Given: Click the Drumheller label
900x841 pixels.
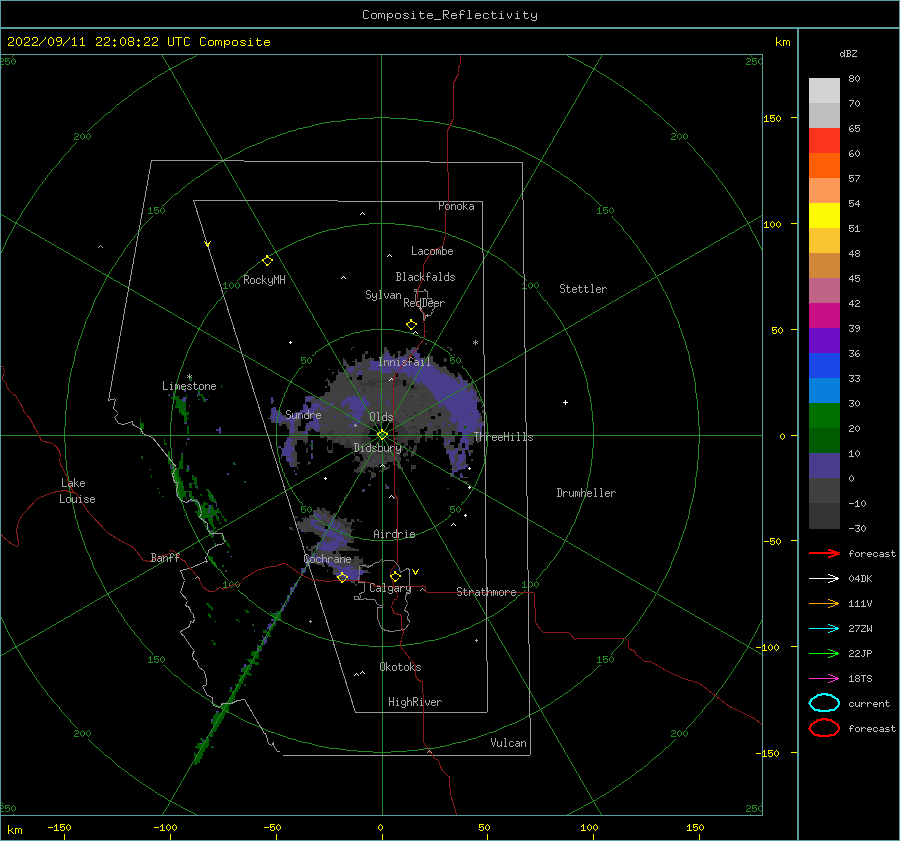Looking at the screenshot, I should 586,493.
